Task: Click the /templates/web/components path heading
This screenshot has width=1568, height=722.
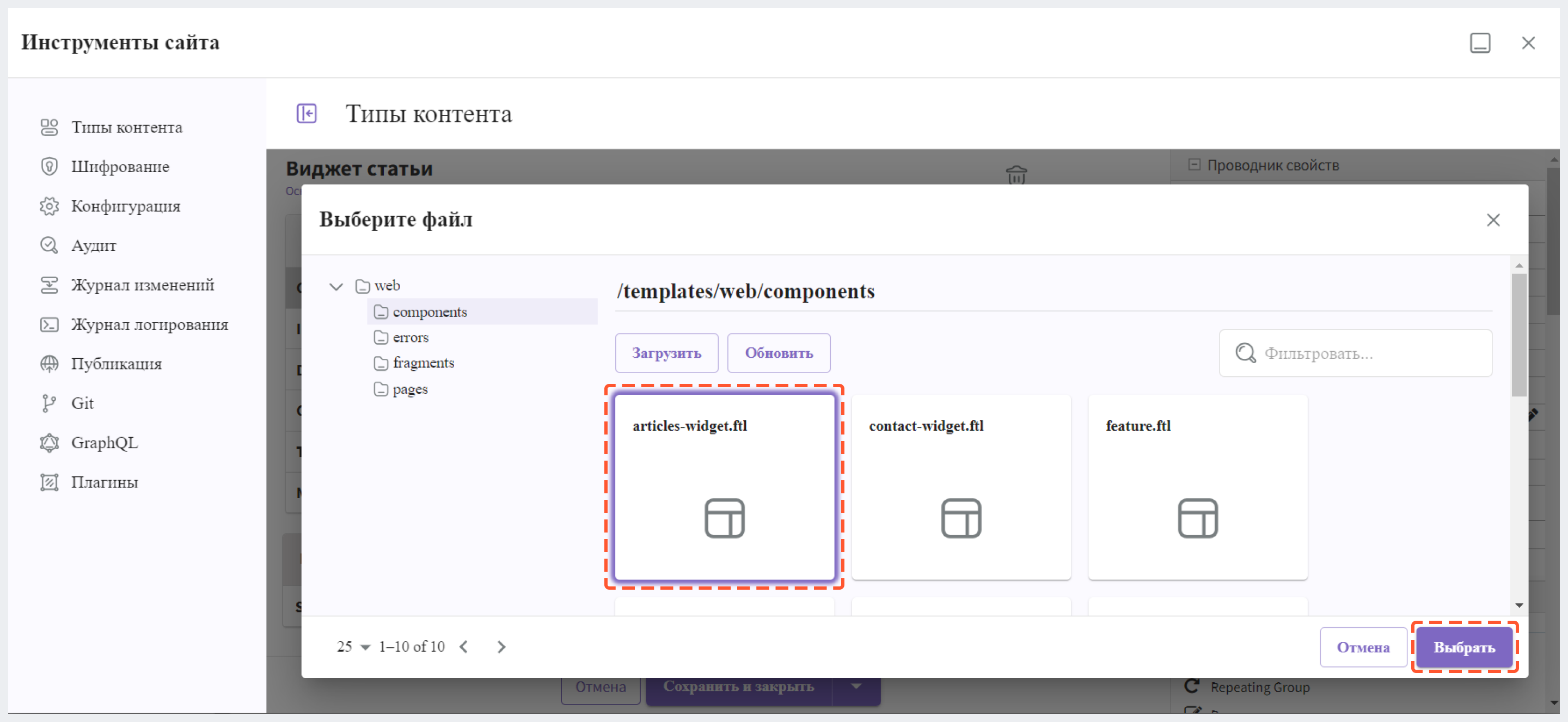Action: (745, 292)
